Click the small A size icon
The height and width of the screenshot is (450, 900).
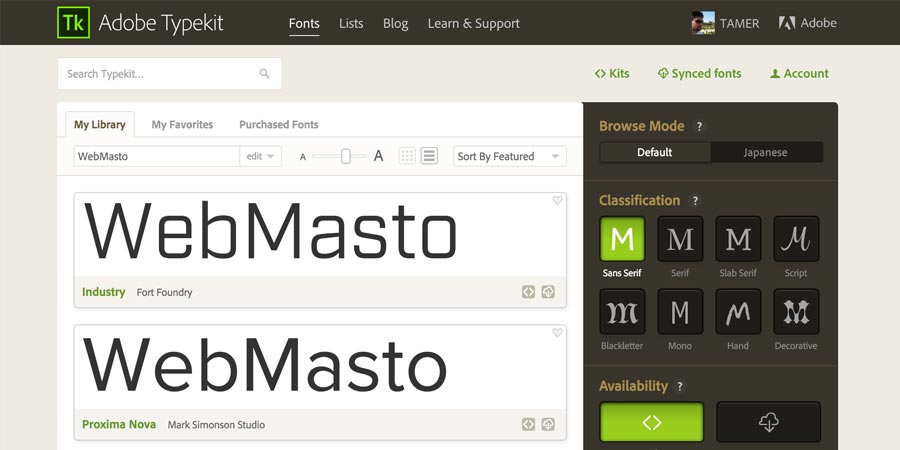pos(303,157)
